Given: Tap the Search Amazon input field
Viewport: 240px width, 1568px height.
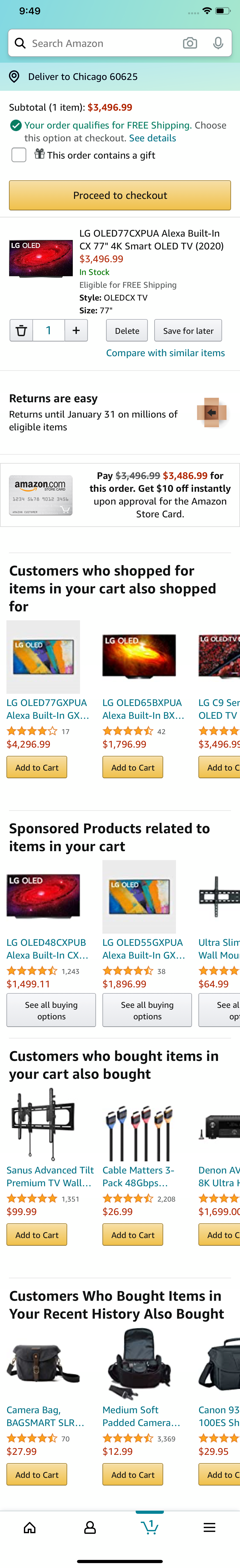Looking at the screenshot, I should 91,43.
